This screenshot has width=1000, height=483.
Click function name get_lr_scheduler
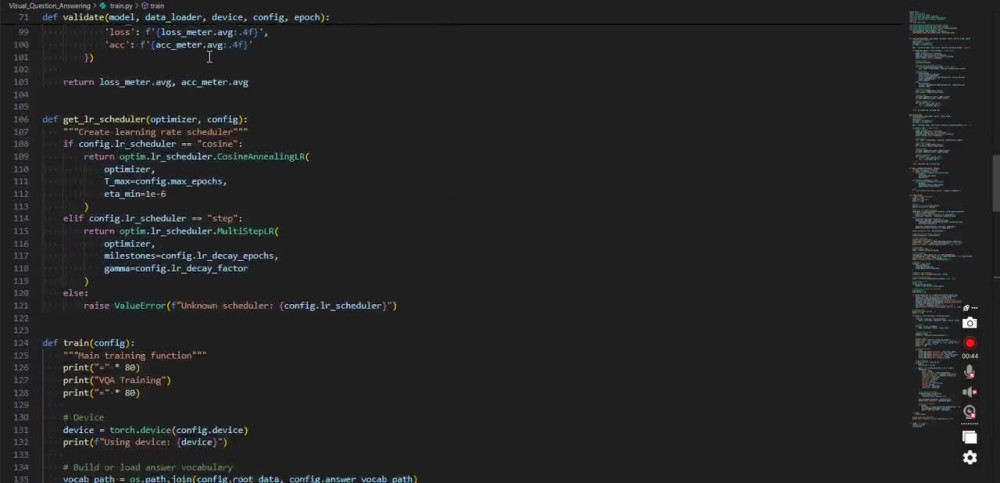point(103,119)
